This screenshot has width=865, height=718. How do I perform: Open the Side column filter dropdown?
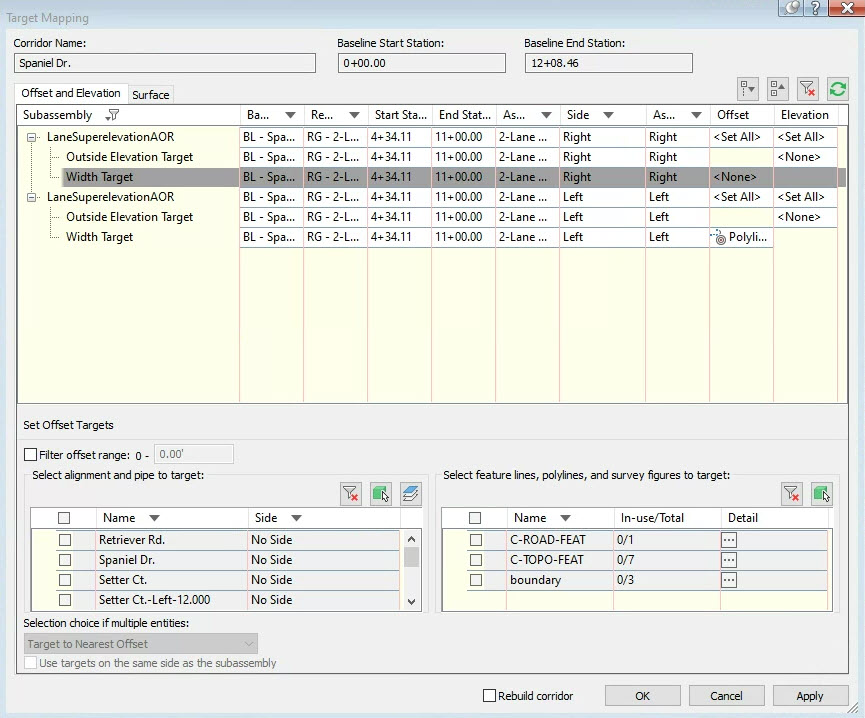point(608,115)
